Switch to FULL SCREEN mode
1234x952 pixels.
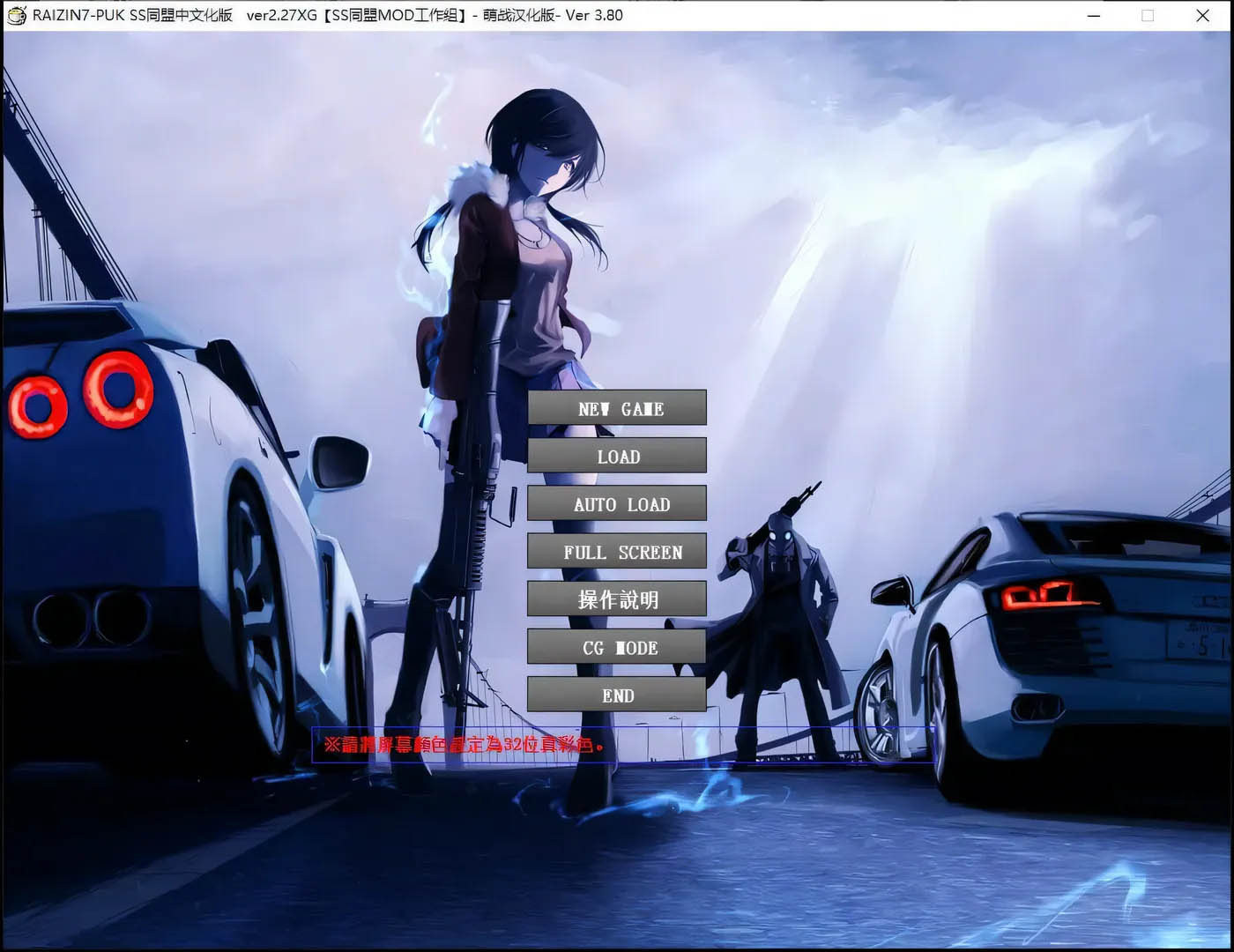pyautogui.click(x=617, y=551)
